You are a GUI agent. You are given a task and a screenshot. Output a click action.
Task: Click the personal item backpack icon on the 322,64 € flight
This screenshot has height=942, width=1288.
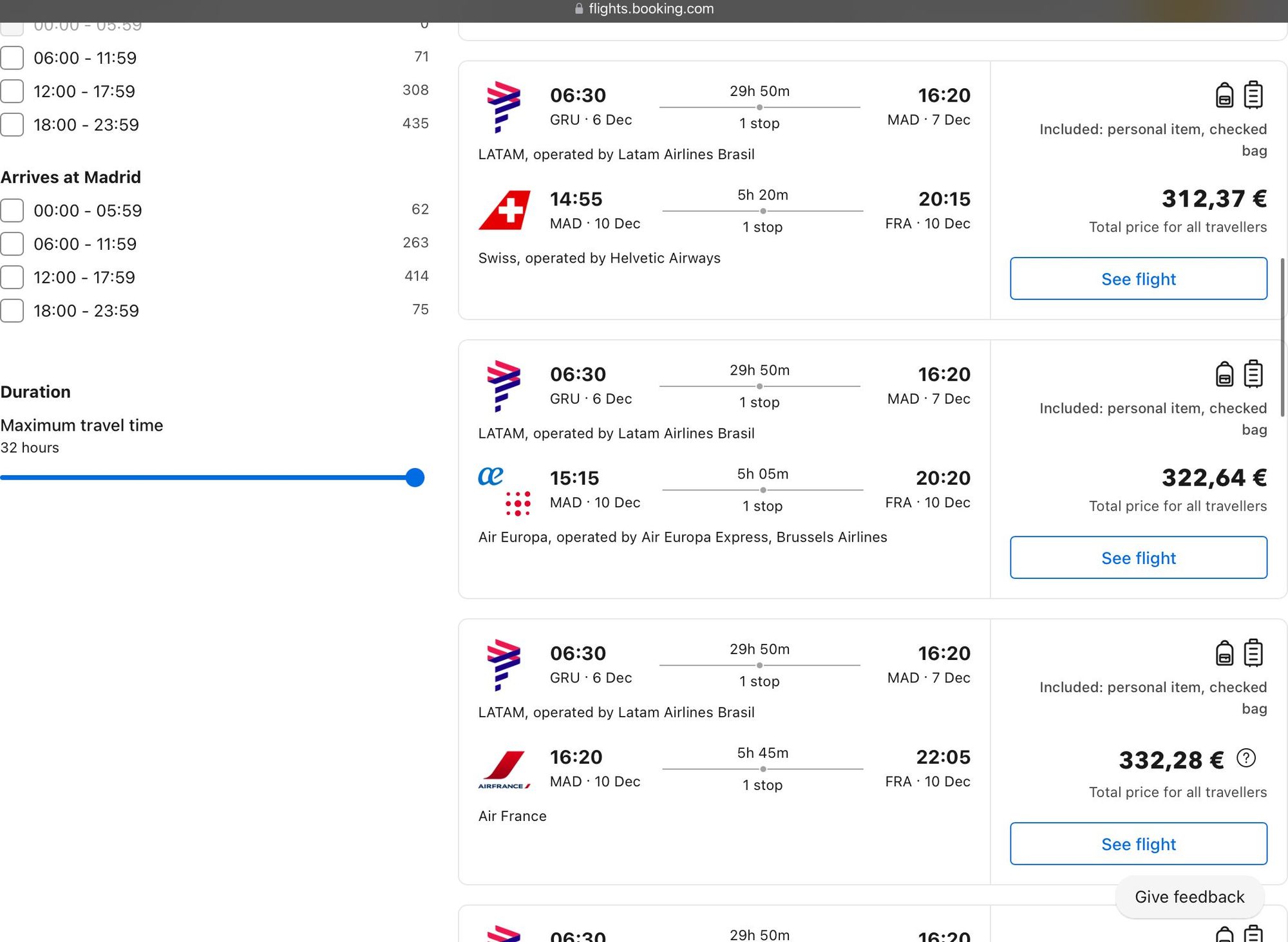pos(1224,374)
